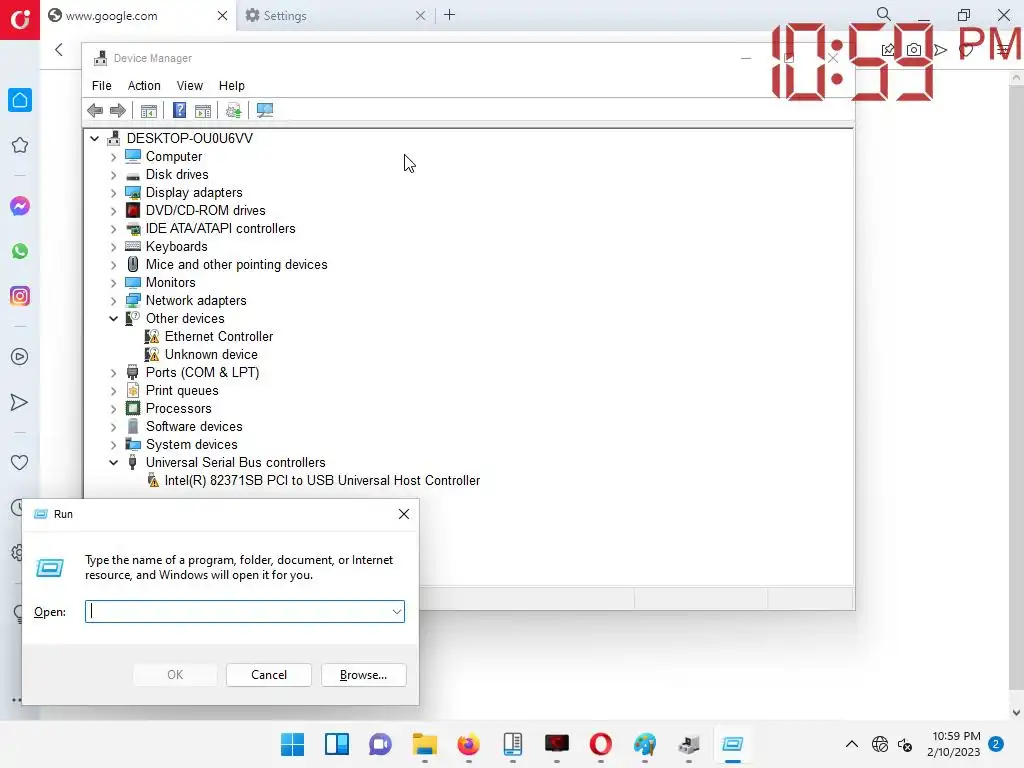Screen dimensions: 1024x768
Task: Click the action pane toolbar icon next to Help
Action: [203, 110]
